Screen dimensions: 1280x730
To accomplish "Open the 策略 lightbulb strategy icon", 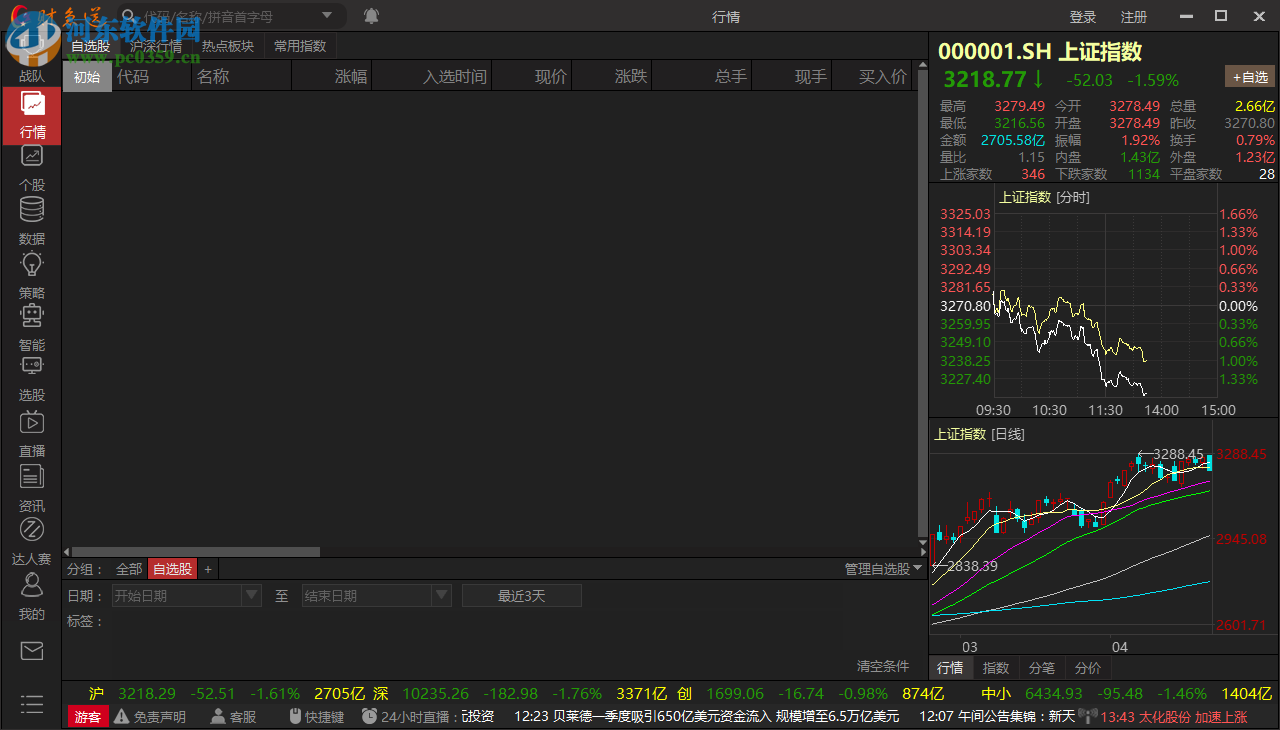I will [32, 264].
